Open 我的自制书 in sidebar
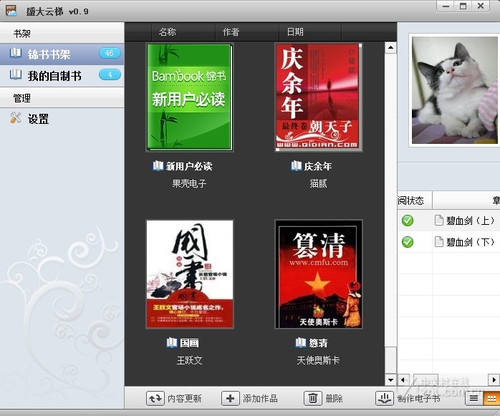 pos(62,76)
